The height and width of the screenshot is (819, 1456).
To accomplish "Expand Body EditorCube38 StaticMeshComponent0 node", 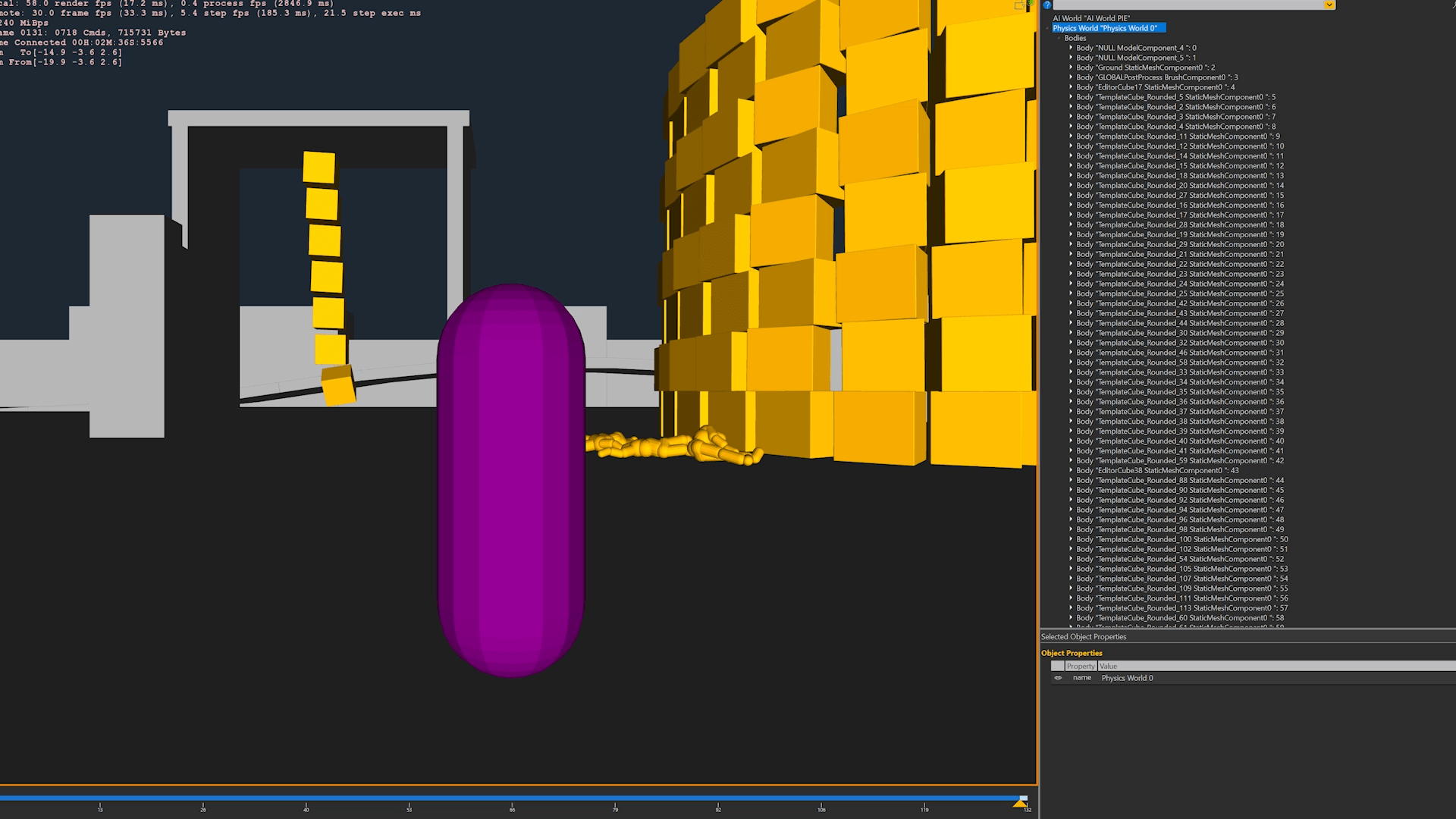I will pos(1071,470).
